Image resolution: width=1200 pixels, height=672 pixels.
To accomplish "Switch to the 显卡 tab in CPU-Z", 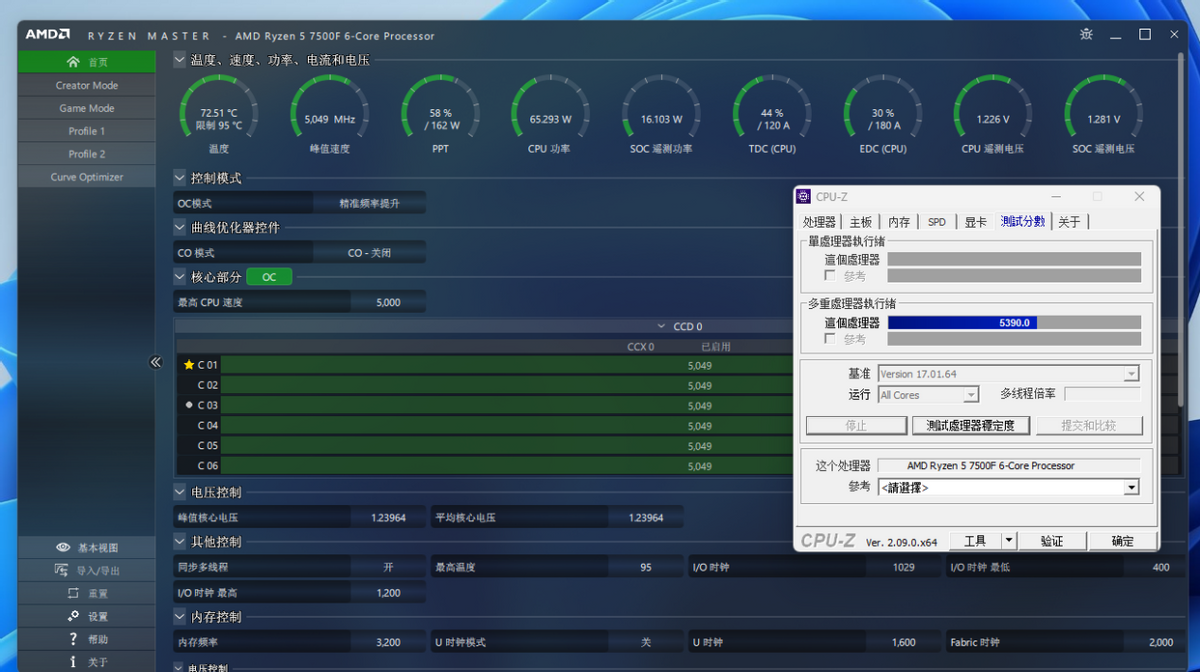I will pyautogui.click(x=976, y=222).
